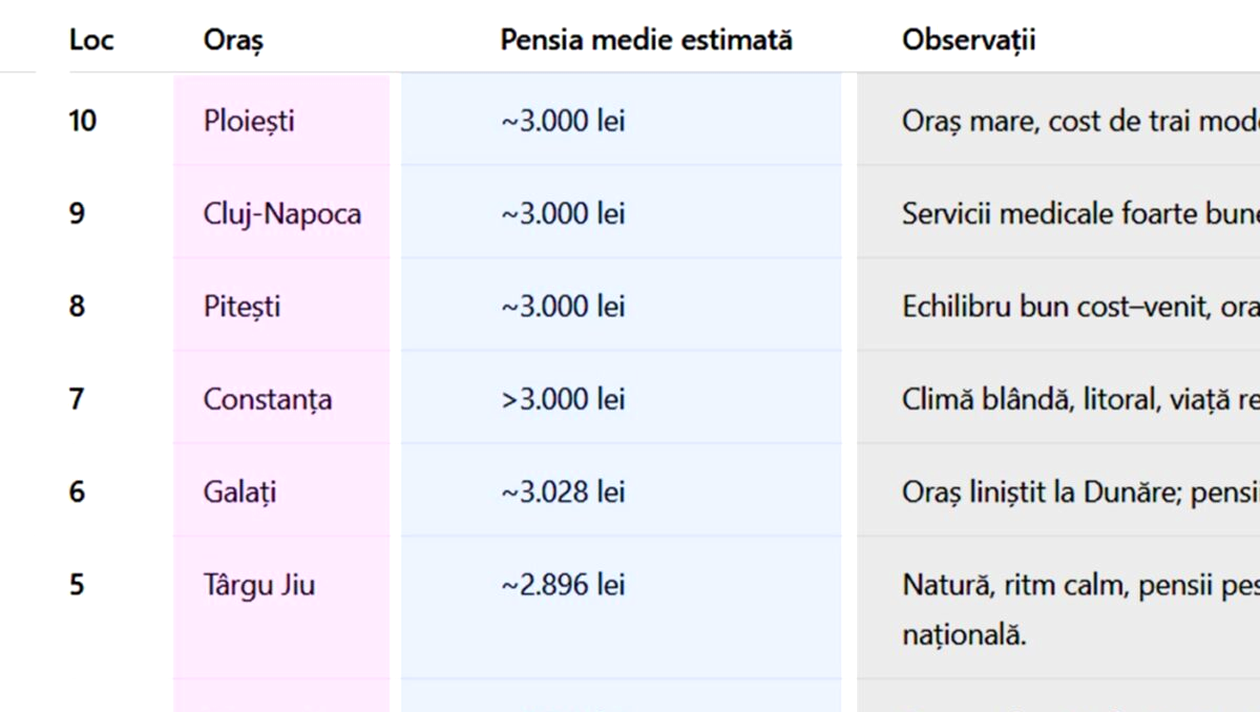Click the ~2.896 lei pension value
Screen dimensions: 1260x712
click(x=563, y=584)
